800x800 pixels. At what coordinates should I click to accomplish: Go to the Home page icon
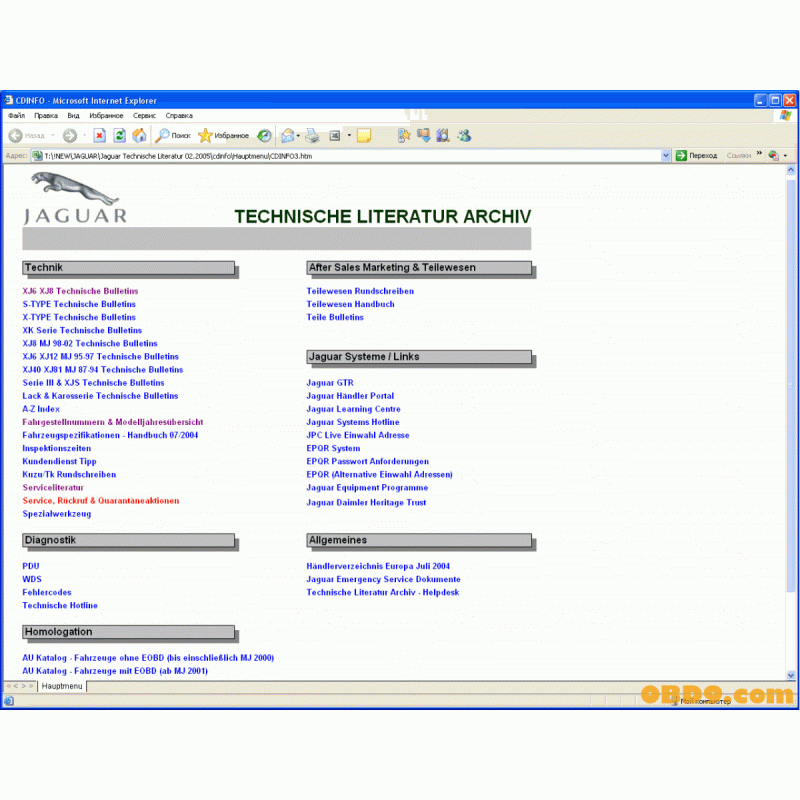(139, 135)
